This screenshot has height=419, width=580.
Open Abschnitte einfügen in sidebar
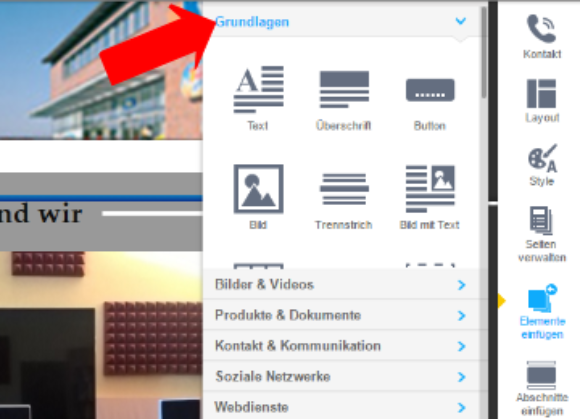point(542,388)
